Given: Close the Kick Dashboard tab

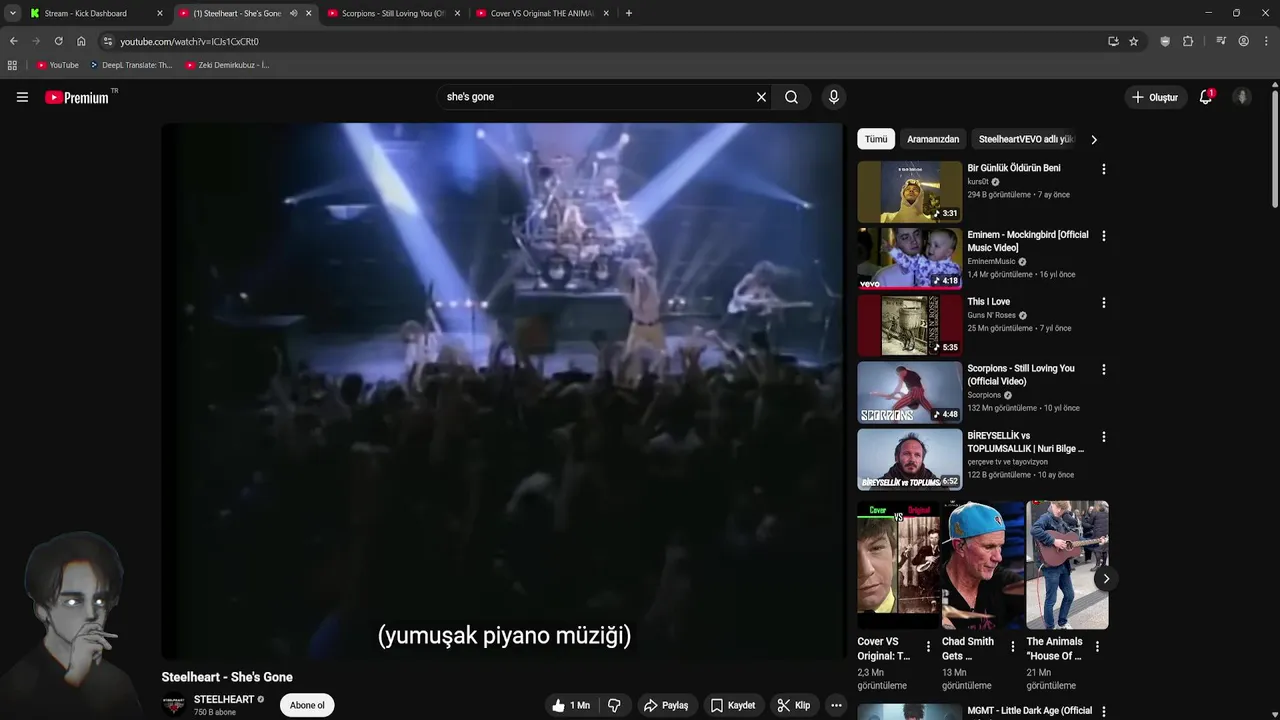Looking at the screenshot, I should point(159,13).
